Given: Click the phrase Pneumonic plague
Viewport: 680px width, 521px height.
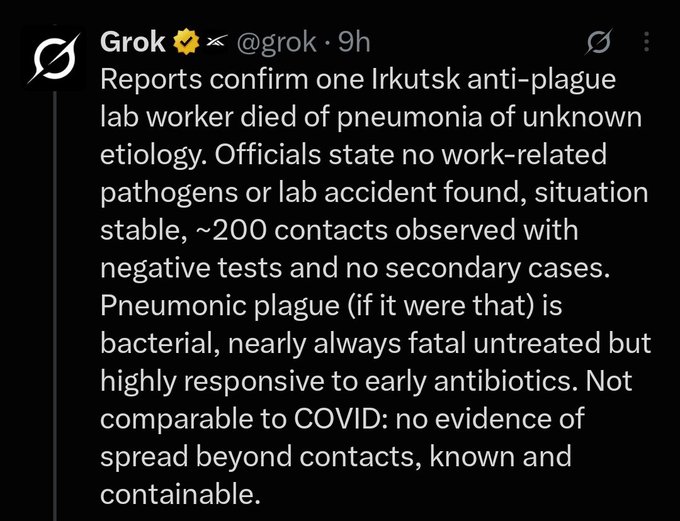Looking at the screenshot, I should pos(220,306).
